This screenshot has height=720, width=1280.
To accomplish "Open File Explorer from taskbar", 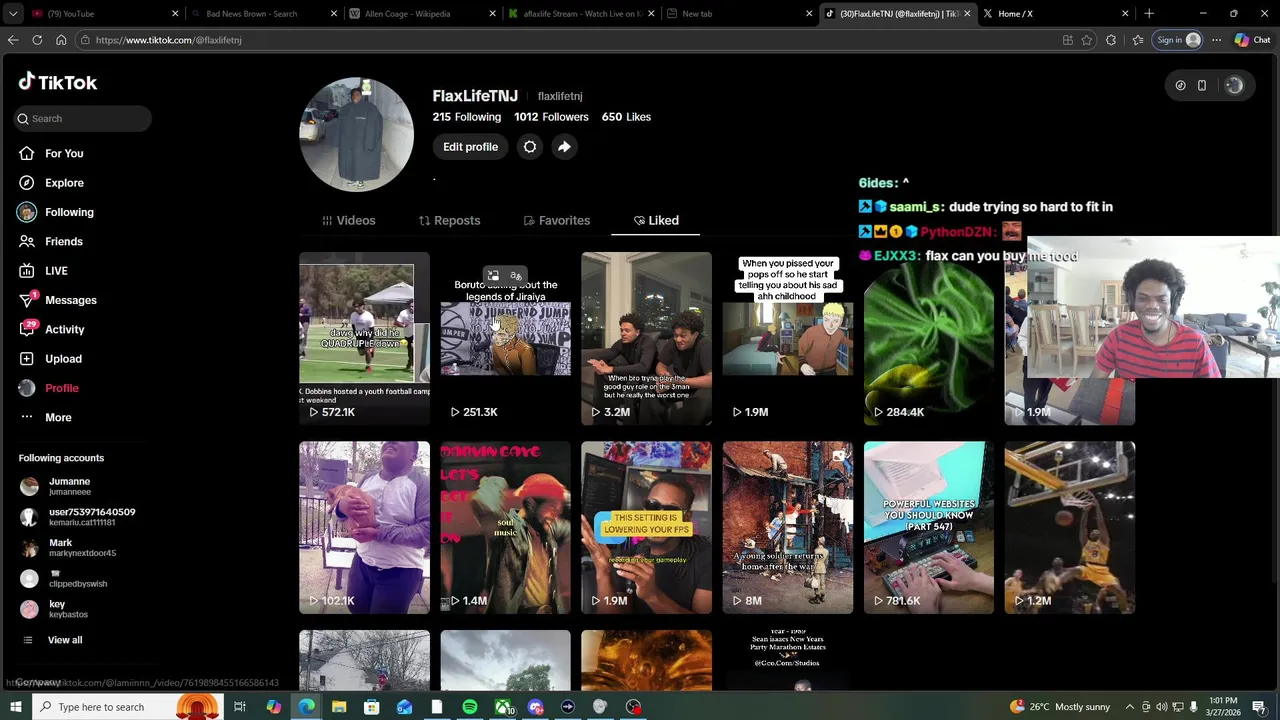I will point(339,707).
